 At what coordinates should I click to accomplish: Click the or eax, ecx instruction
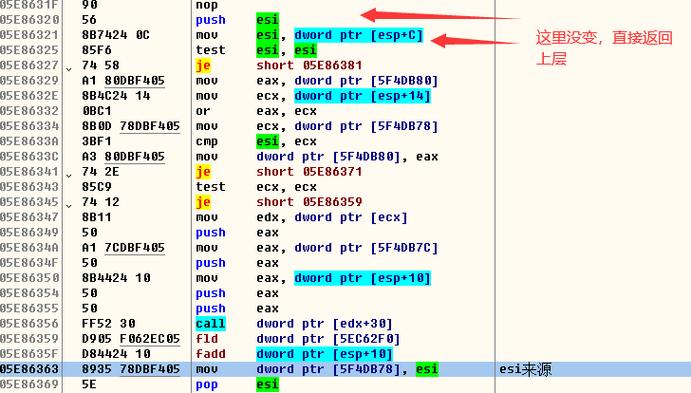pos(256,111)
